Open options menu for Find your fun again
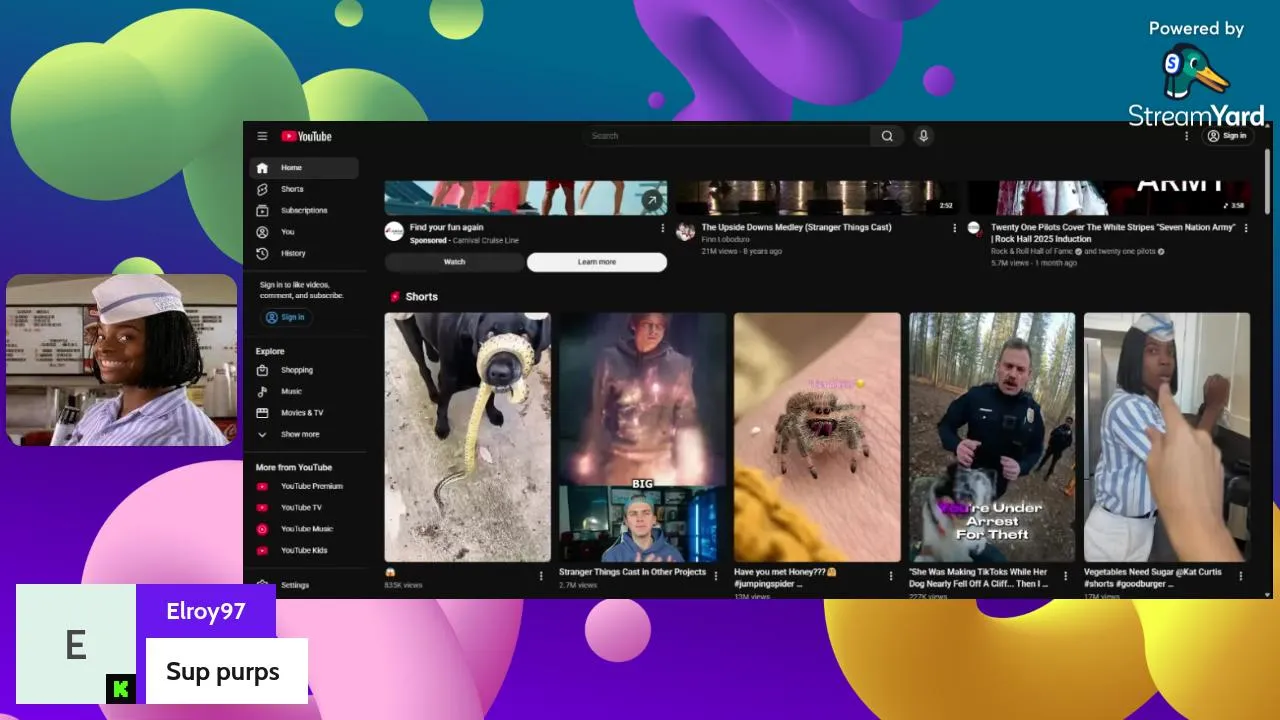Viewport: 1280px width, 720px height. coord(662,228)
